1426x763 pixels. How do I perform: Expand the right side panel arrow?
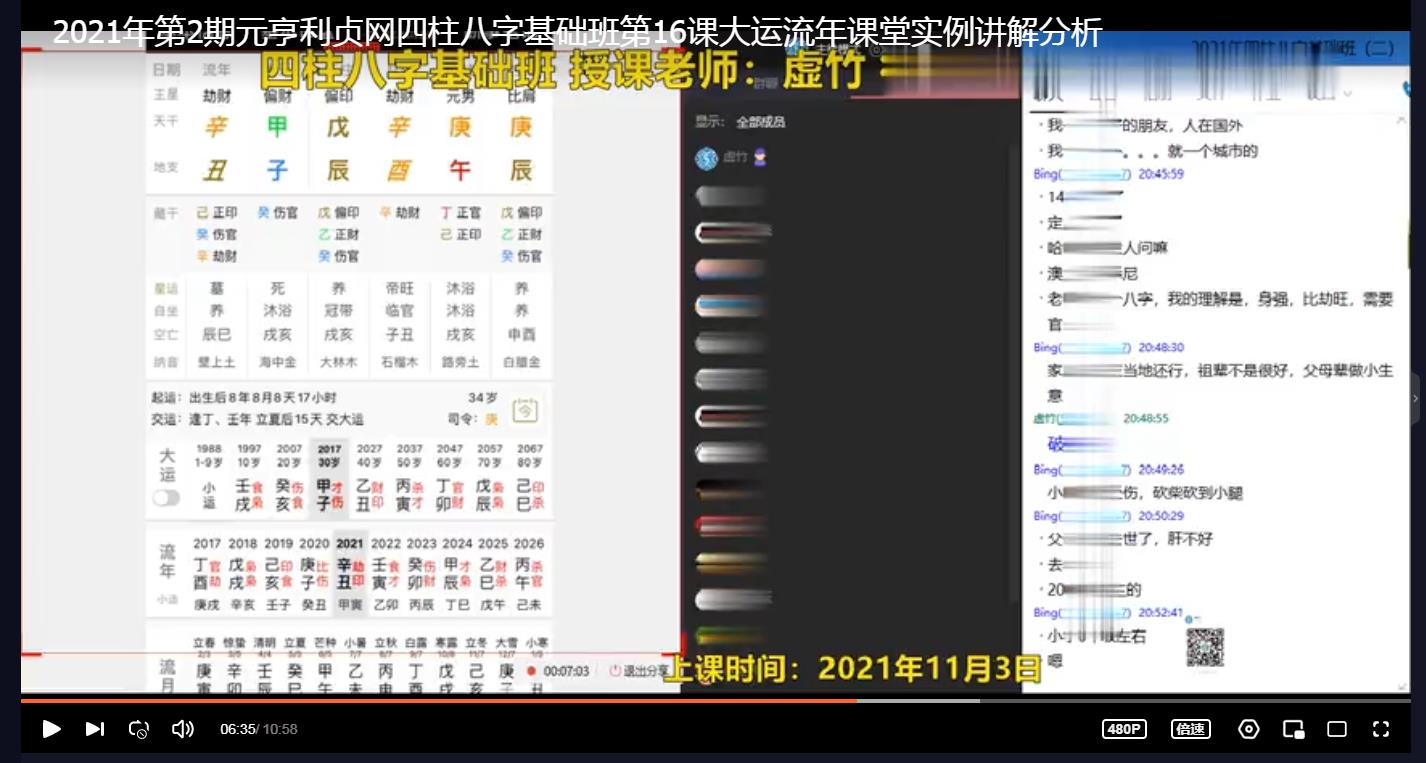point(1415,398)
